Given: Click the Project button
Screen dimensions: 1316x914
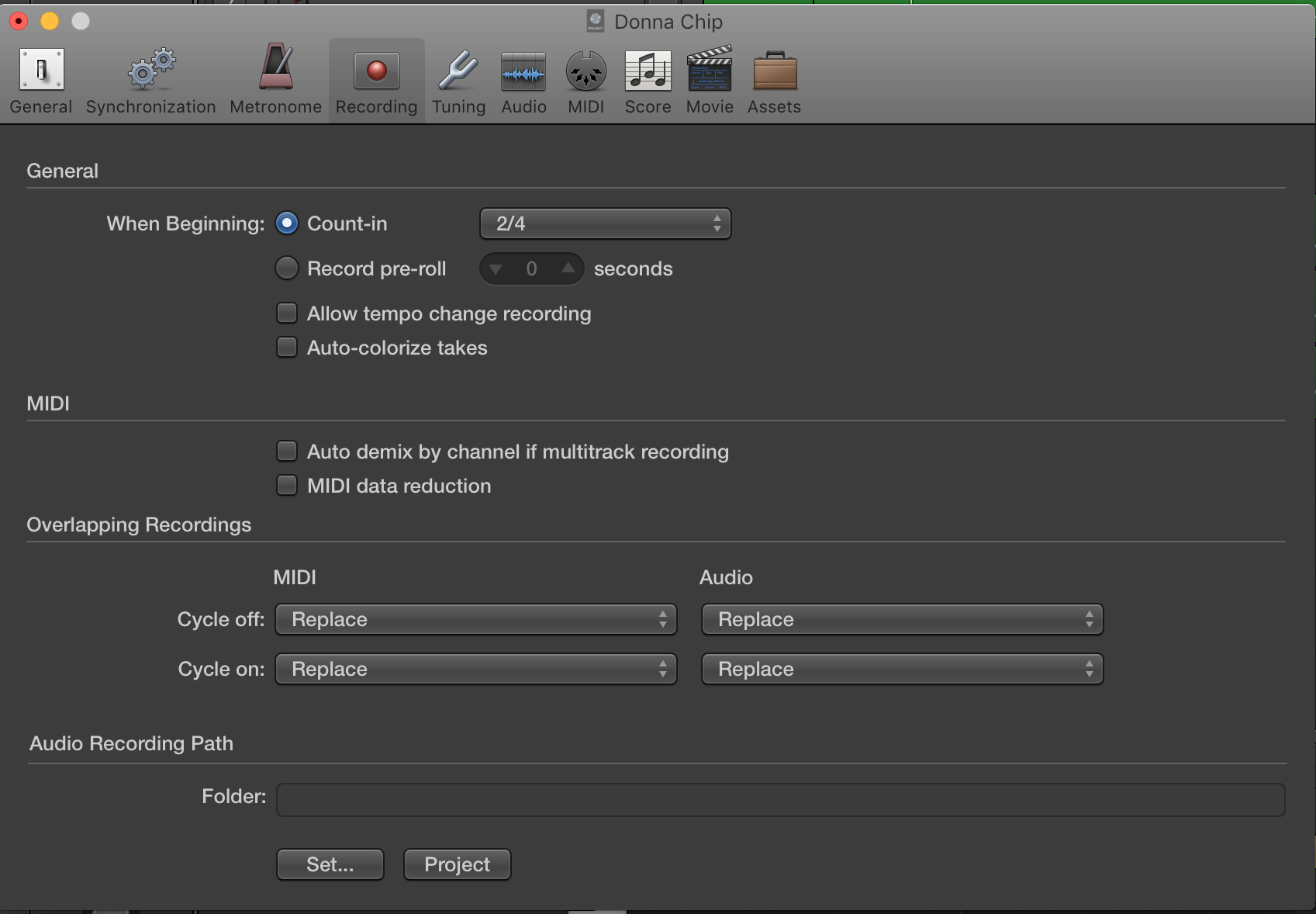Looking at the screenshot, I should tap(457, 864).
